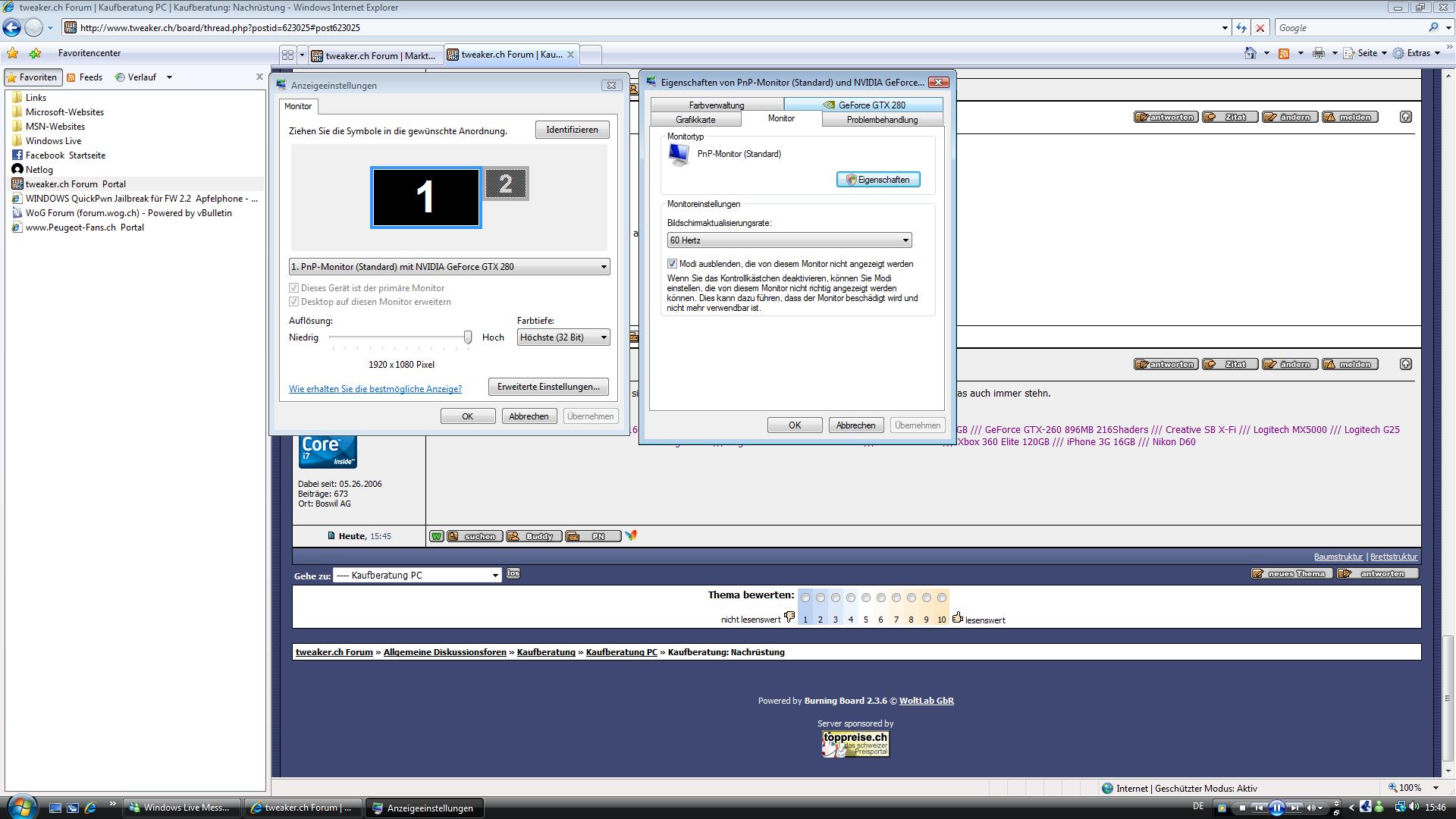The height and width of the screenshot is (819, 1456).
Task: Open the 'Gehe zu' Kaufberatung PC dropdown
Action: [417, 576]
